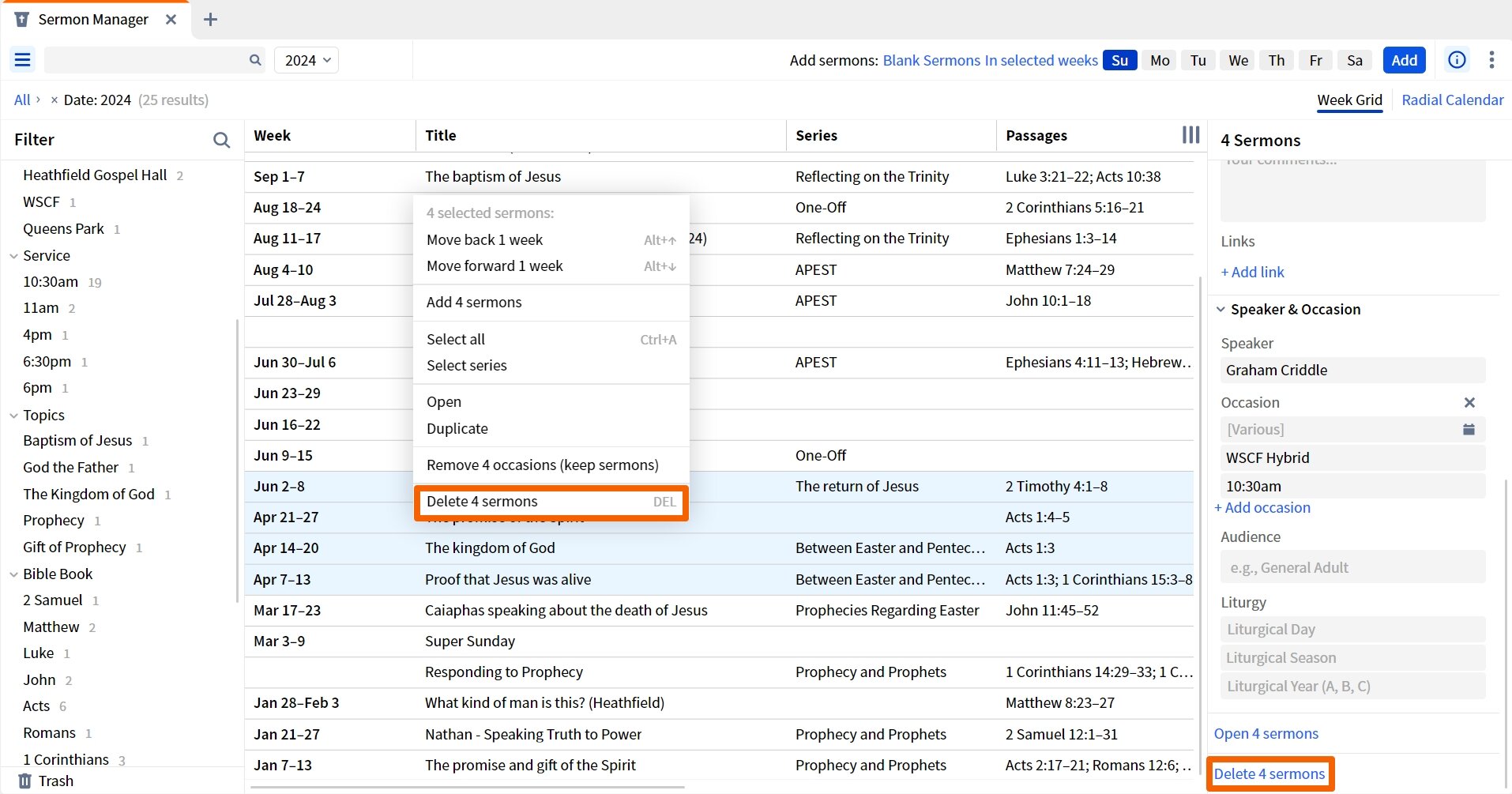Choose Remove 4 occasions (keep sermons)

click(x=551, y=465)
